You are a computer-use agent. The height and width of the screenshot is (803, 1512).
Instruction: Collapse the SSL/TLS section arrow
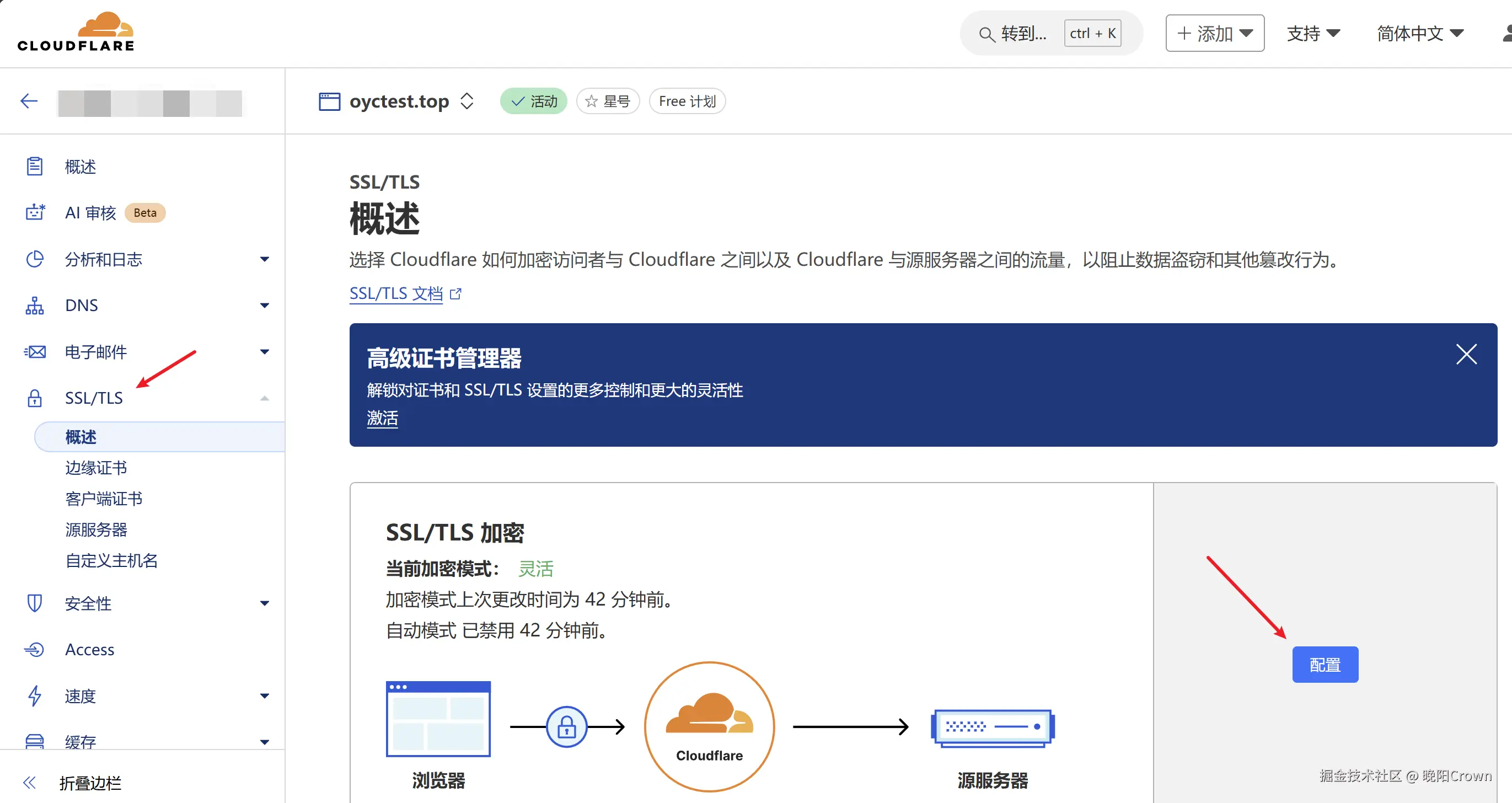click(x=265, y=398)
